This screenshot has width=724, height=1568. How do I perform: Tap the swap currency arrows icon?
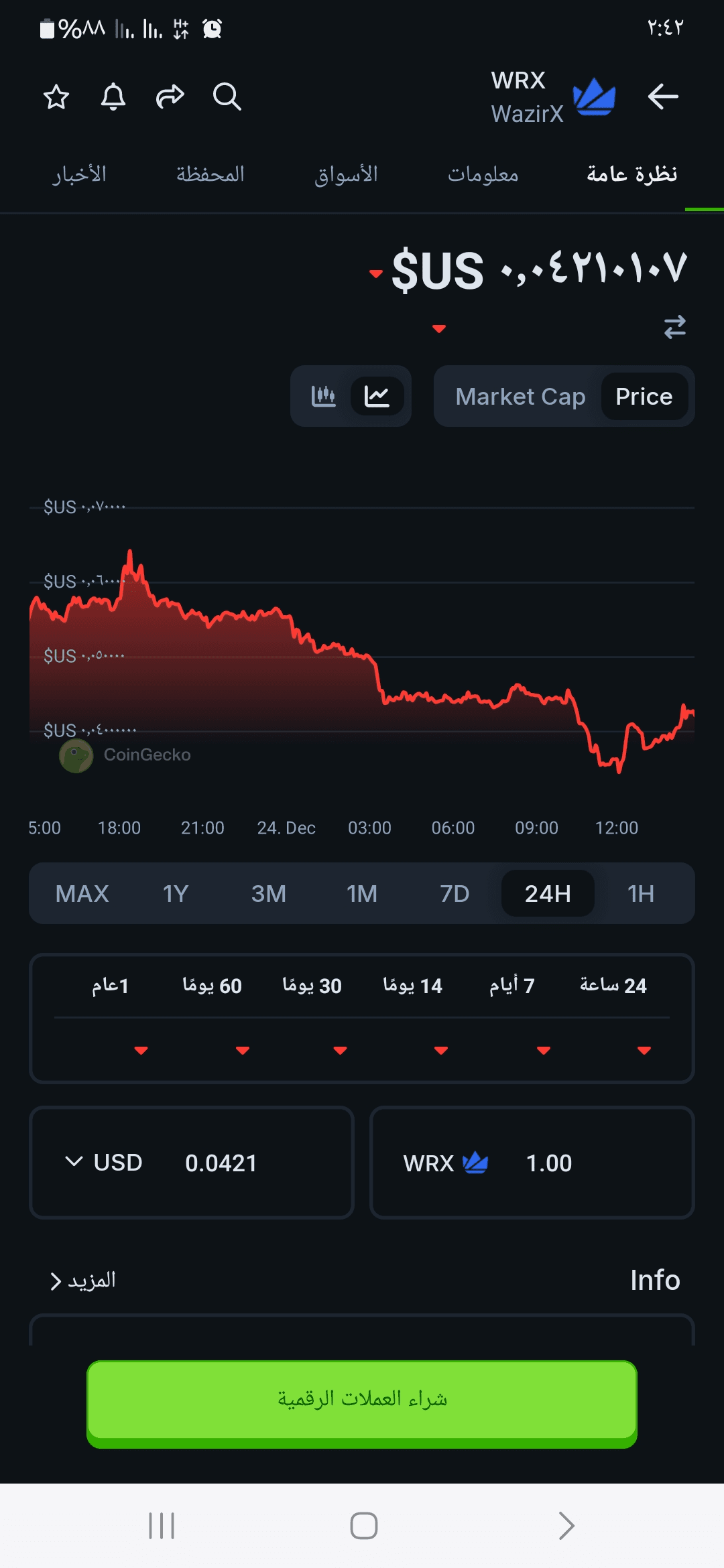pos(674,327)
